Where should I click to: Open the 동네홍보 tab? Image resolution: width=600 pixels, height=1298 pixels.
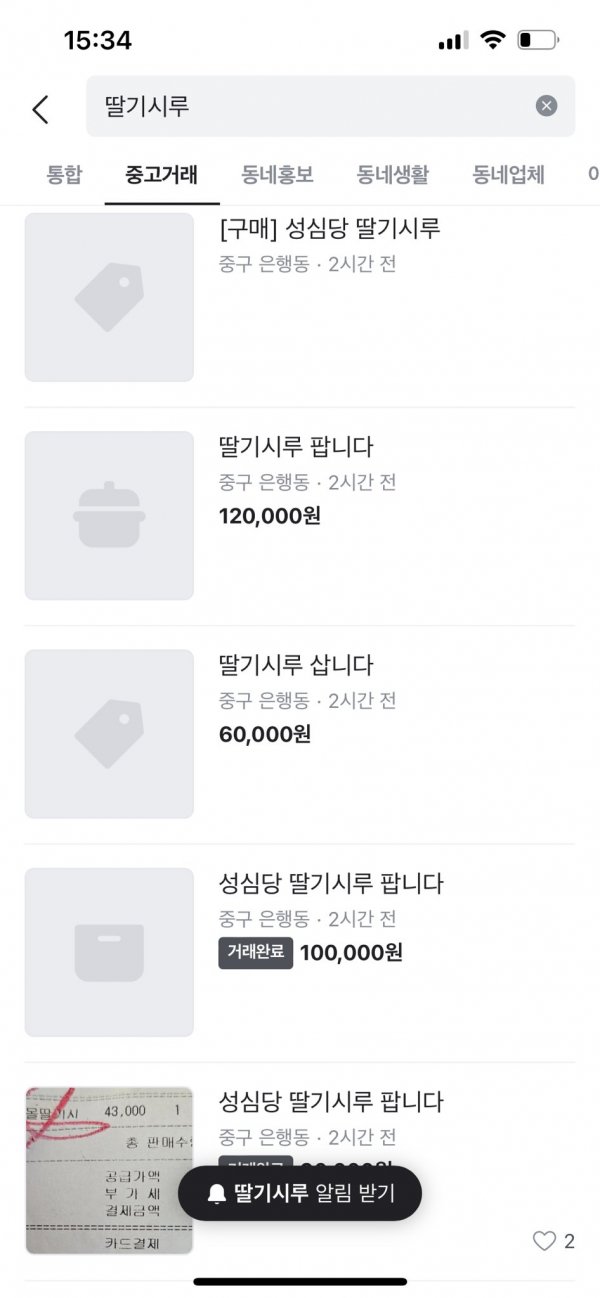pyautogui.click(x=277, y=175)
